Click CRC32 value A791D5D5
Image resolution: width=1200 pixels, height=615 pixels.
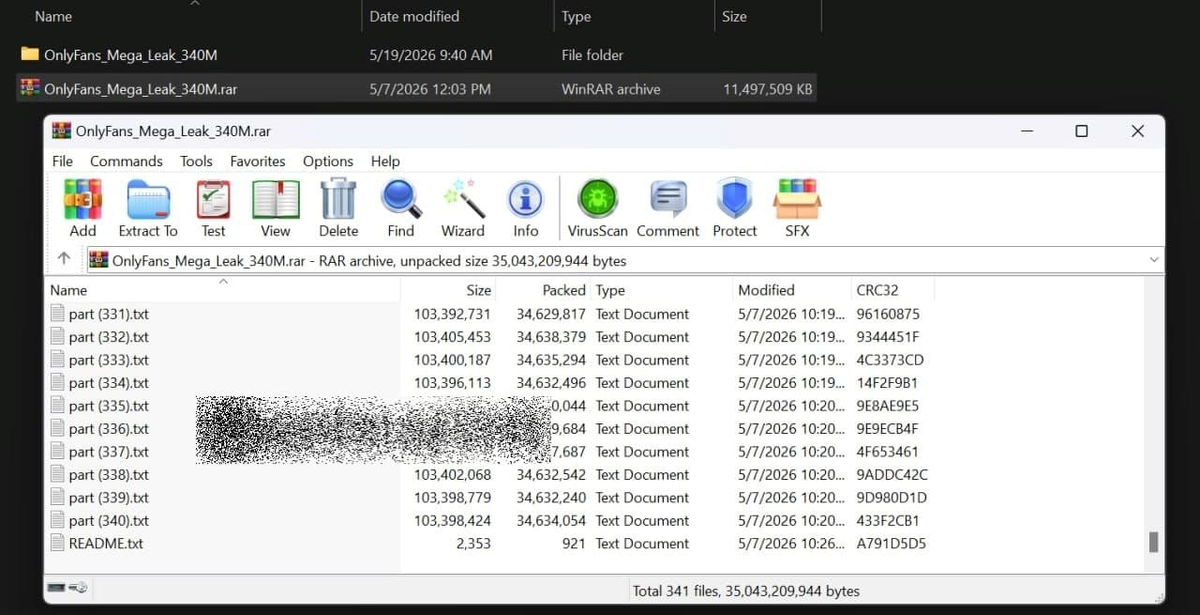point(891,544)
